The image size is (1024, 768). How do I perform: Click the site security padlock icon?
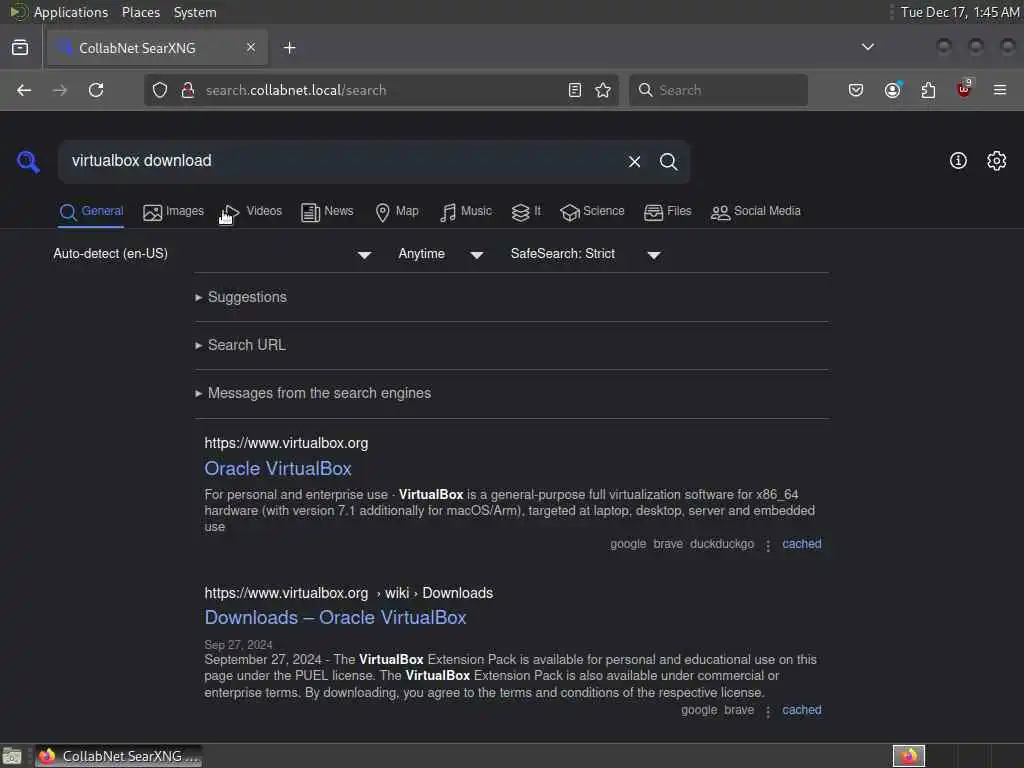tap(188, 90)
